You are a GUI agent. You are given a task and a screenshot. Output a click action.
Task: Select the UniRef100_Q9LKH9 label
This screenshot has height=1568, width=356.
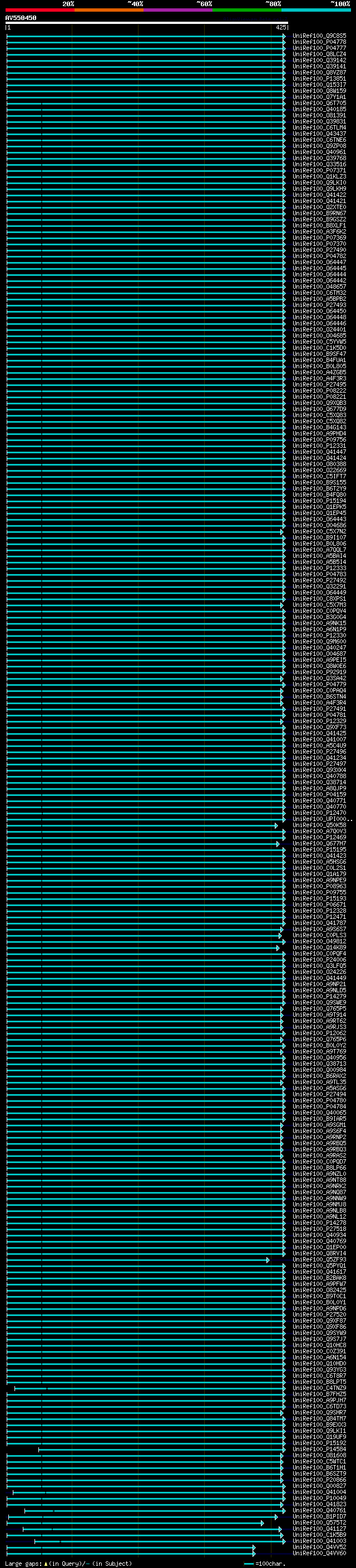pyautogui.click(x=319, y=189)
